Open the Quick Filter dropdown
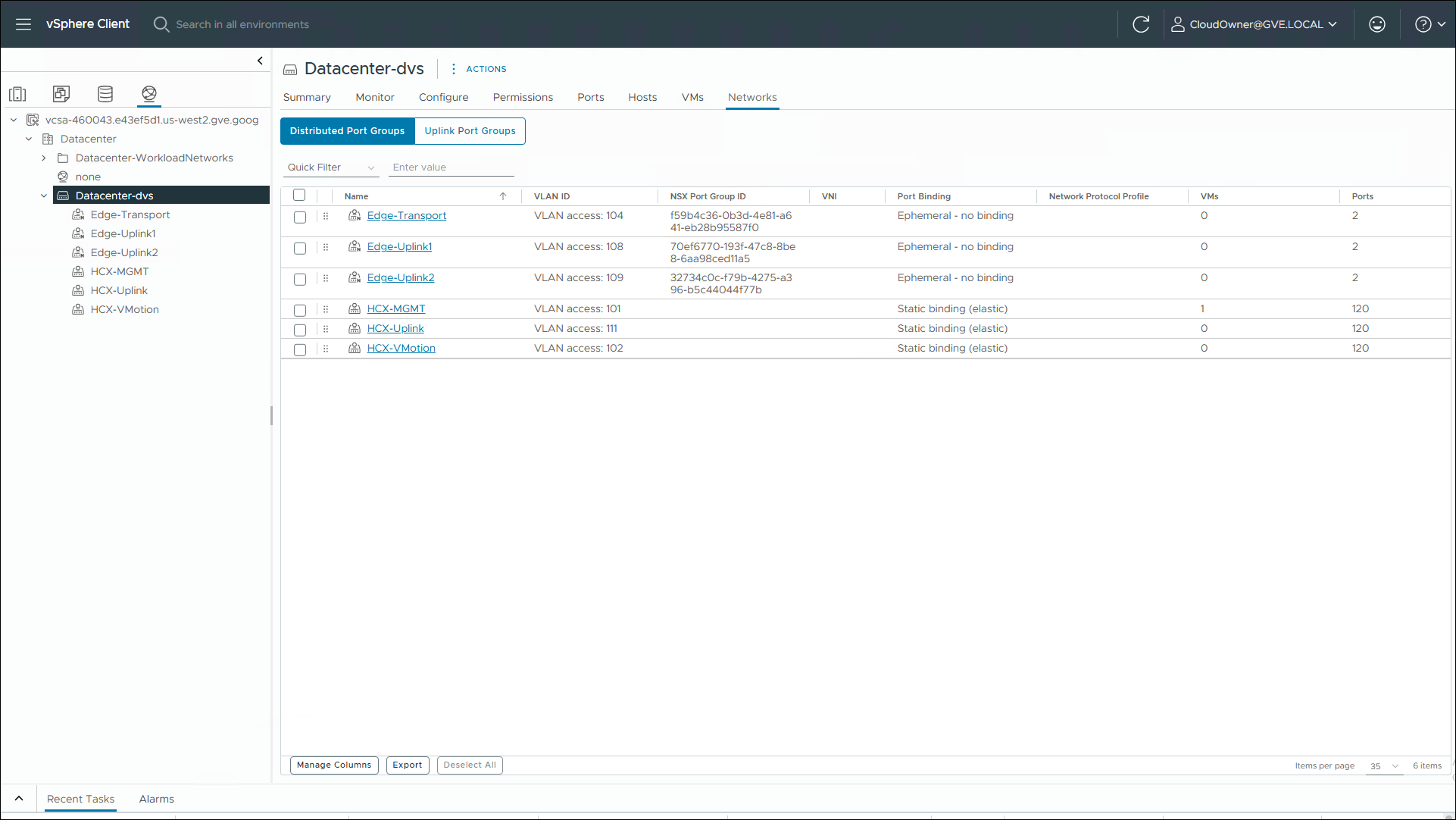This screenshot has height=820, width=1456. click(331, 167)
